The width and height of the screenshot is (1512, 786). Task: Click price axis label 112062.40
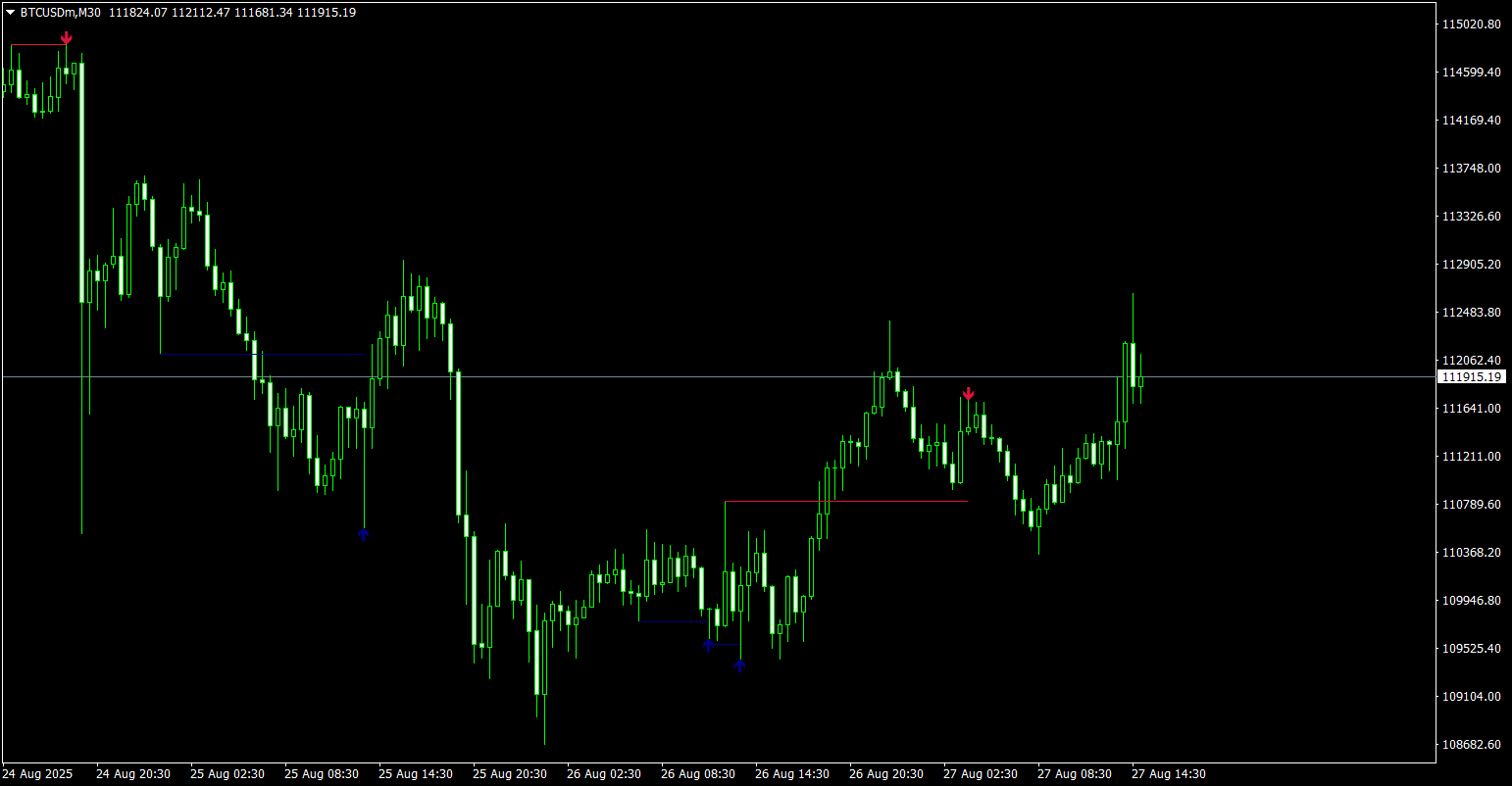tap(1473, 361)
